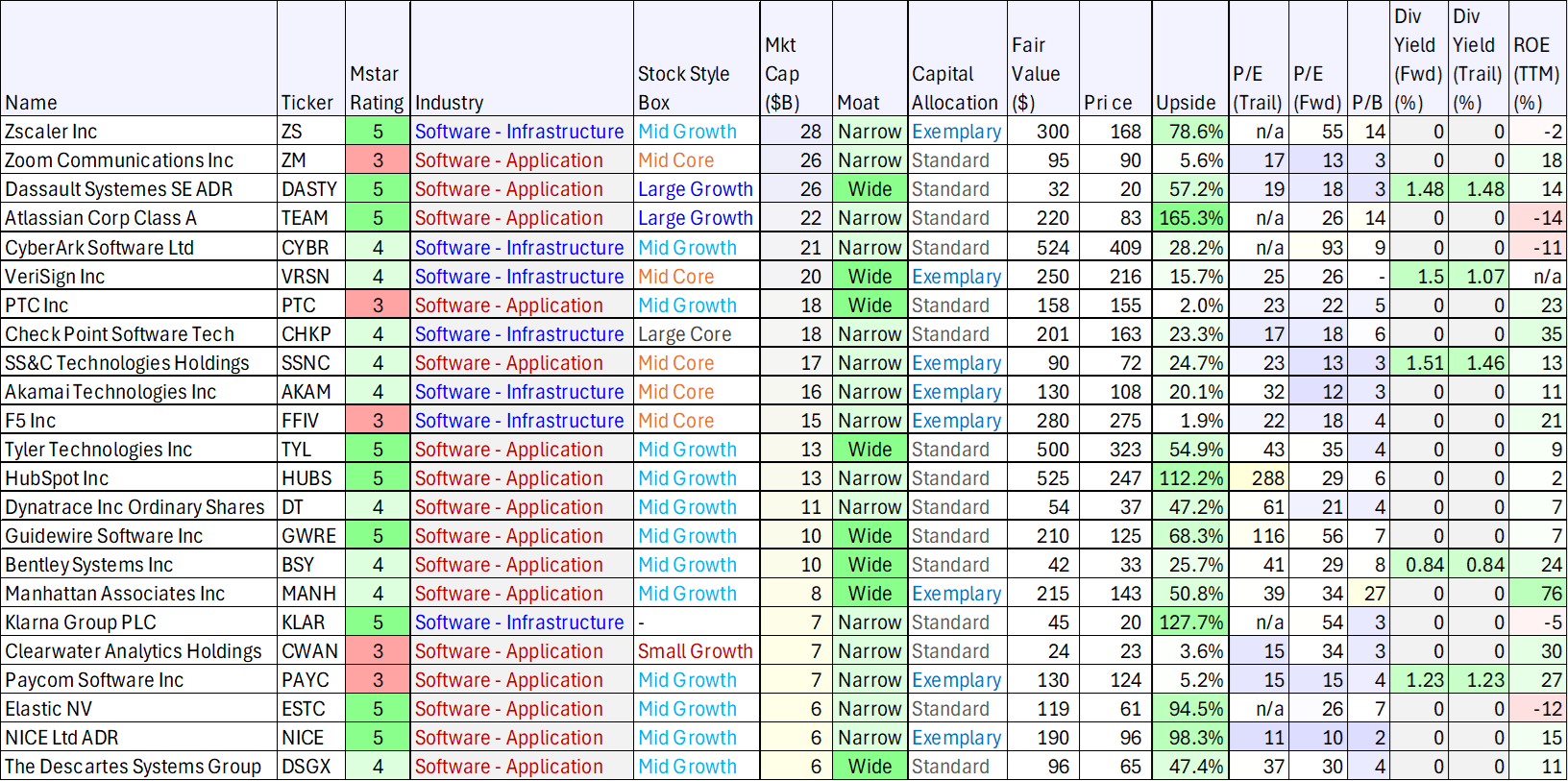This screenshot has height=781, width=1568.
Task: Click the Tyler Technologies Inc cell
Action: (139, 449)
